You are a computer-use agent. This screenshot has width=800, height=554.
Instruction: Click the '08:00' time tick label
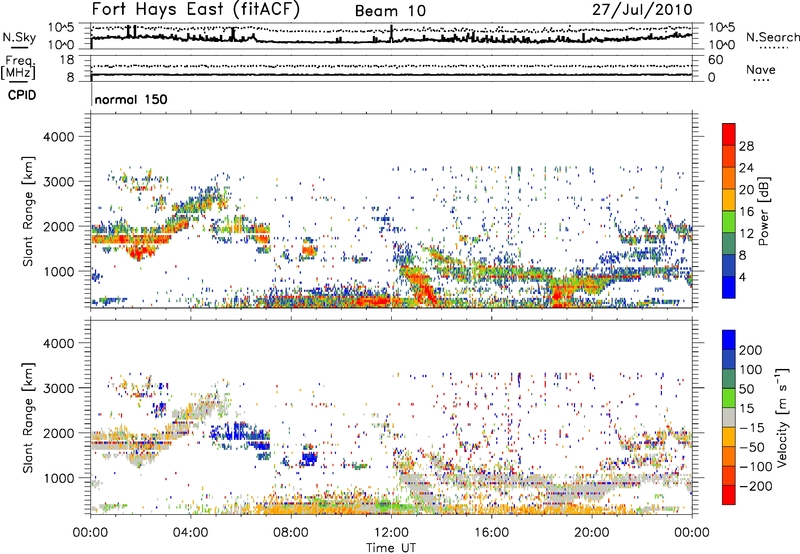[x=291, y=533]
